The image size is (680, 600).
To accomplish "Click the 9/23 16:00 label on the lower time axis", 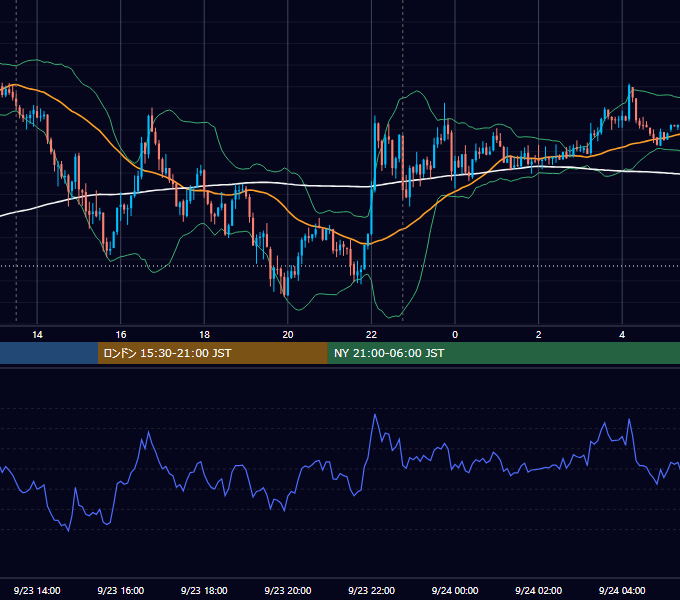I will [121, 590].
